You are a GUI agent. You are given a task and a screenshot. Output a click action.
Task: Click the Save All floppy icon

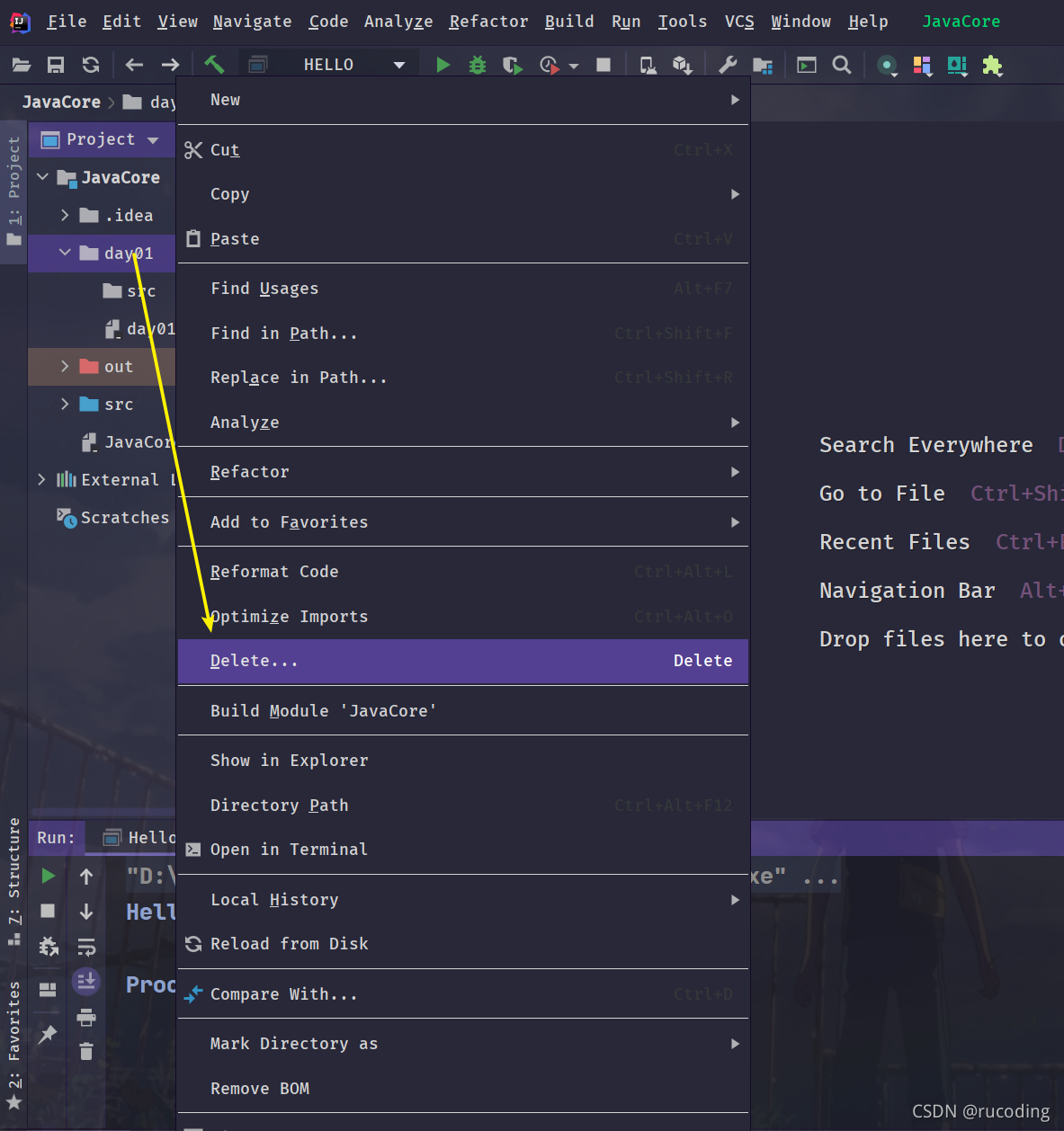point(56,65)
